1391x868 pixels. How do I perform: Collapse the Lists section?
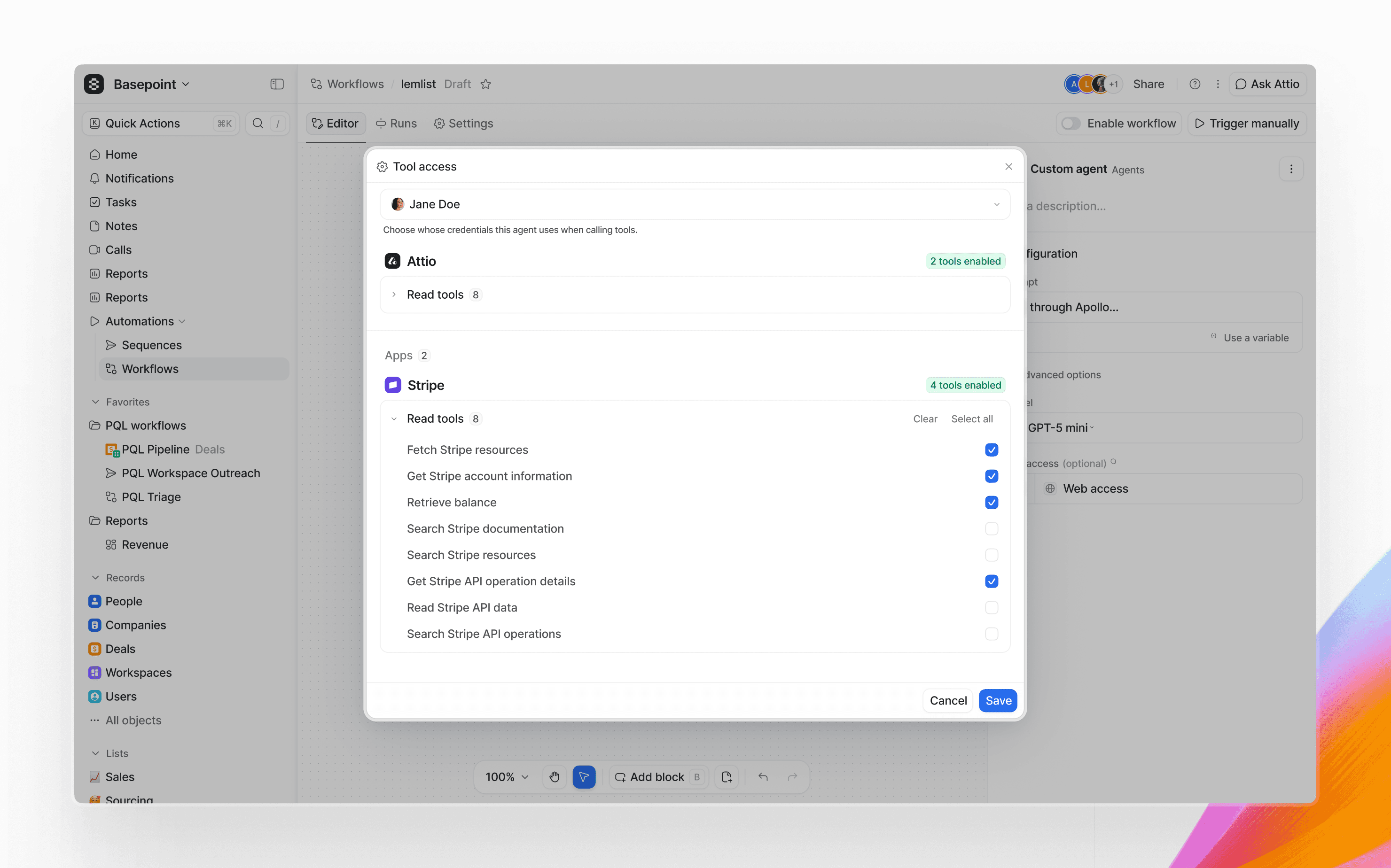95,753
